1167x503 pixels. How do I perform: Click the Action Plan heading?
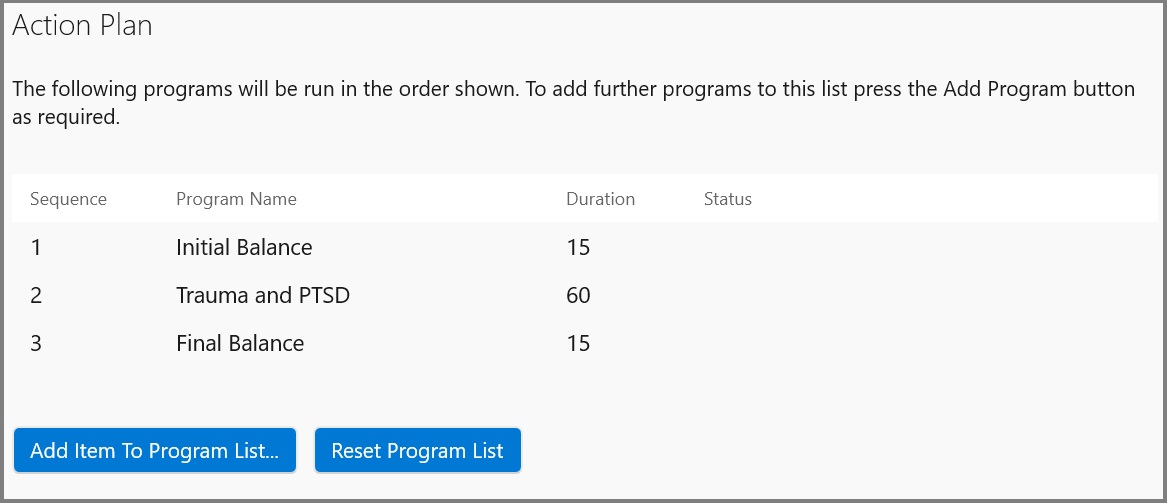click(83, 25)
